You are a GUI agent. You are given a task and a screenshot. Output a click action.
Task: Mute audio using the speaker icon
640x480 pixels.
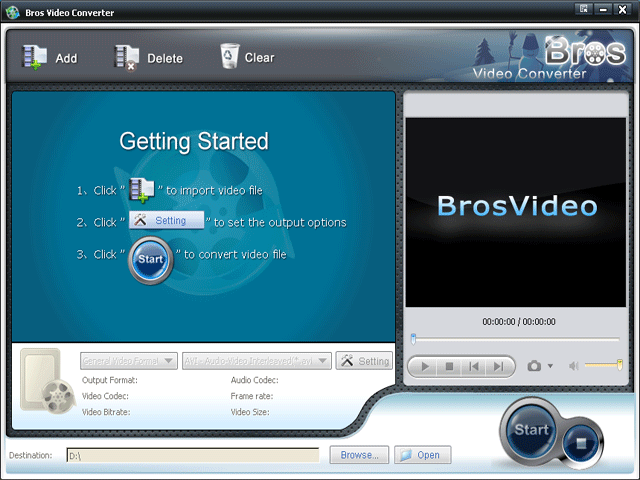pyautogui.click(x=573, y=367)
